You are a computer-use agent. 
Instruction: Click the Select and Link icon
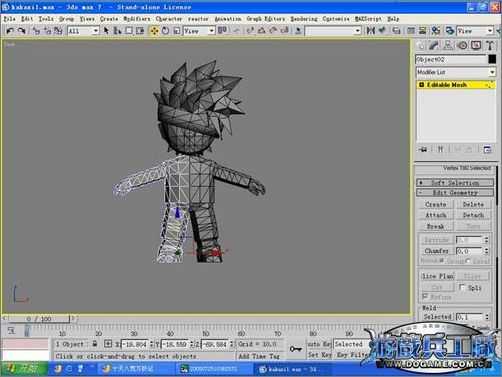pos(36,31)
